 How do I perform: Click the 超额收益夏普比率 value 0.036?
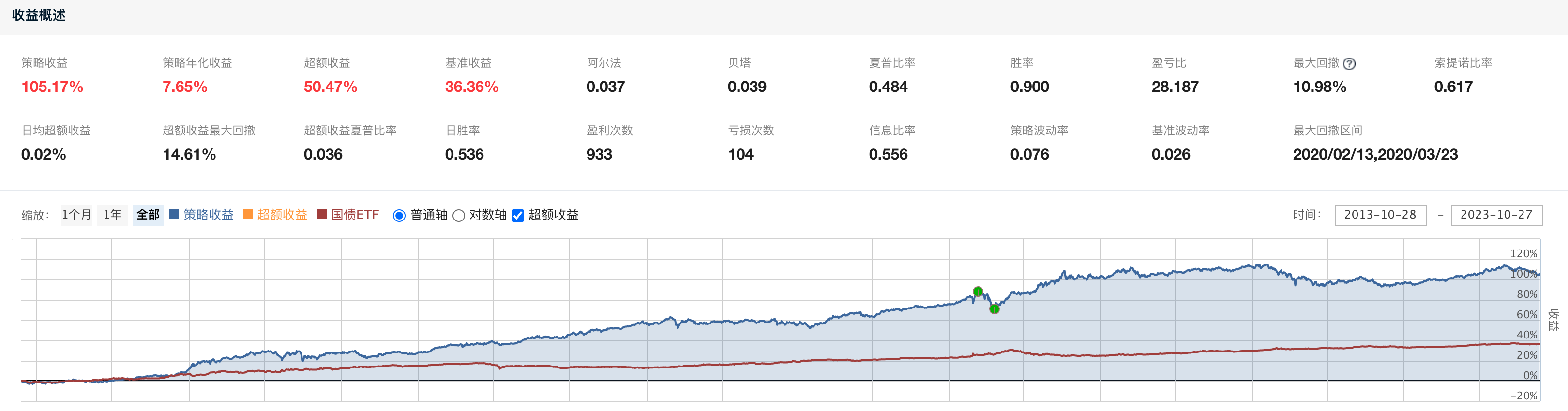click(x=323, y=154)
